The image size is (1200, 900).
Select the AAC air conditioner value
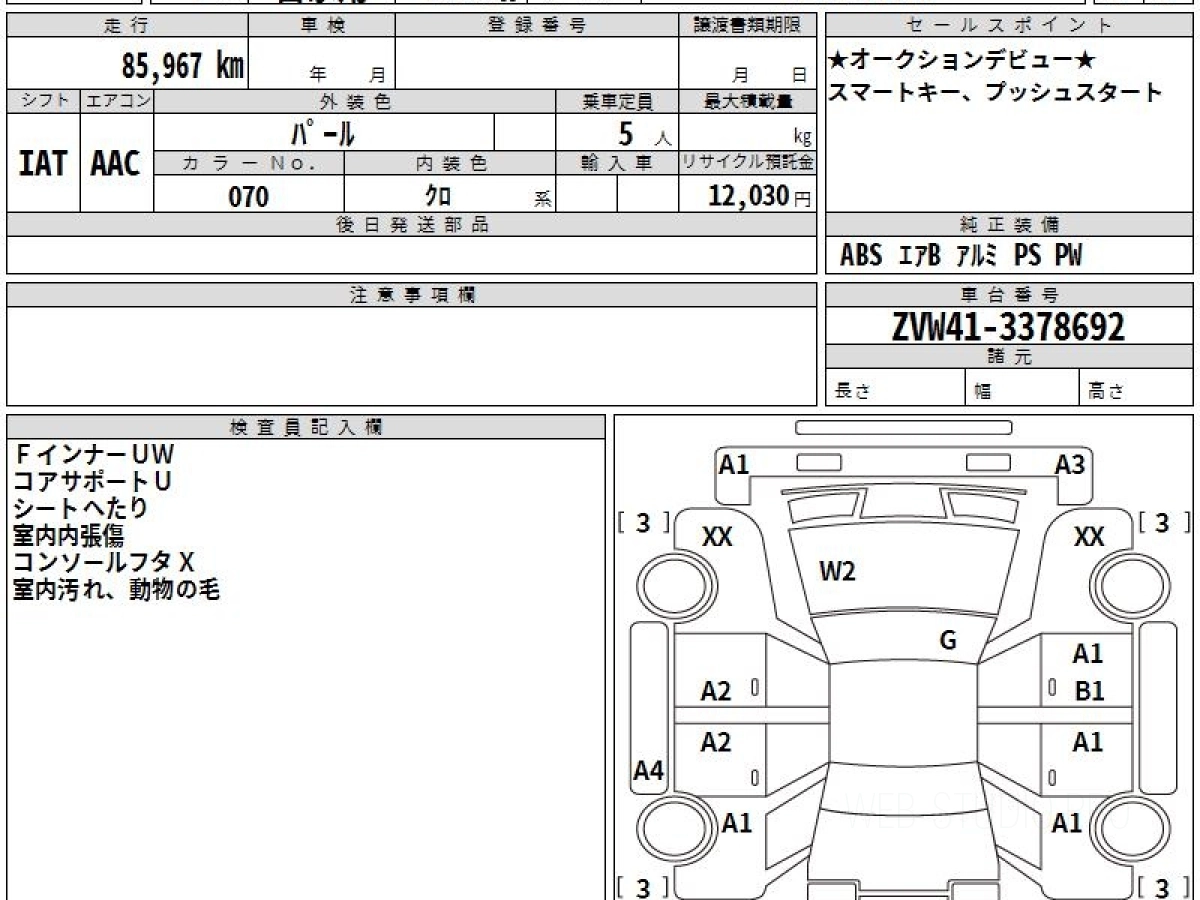pyautogui.click(x=116, y=163)
